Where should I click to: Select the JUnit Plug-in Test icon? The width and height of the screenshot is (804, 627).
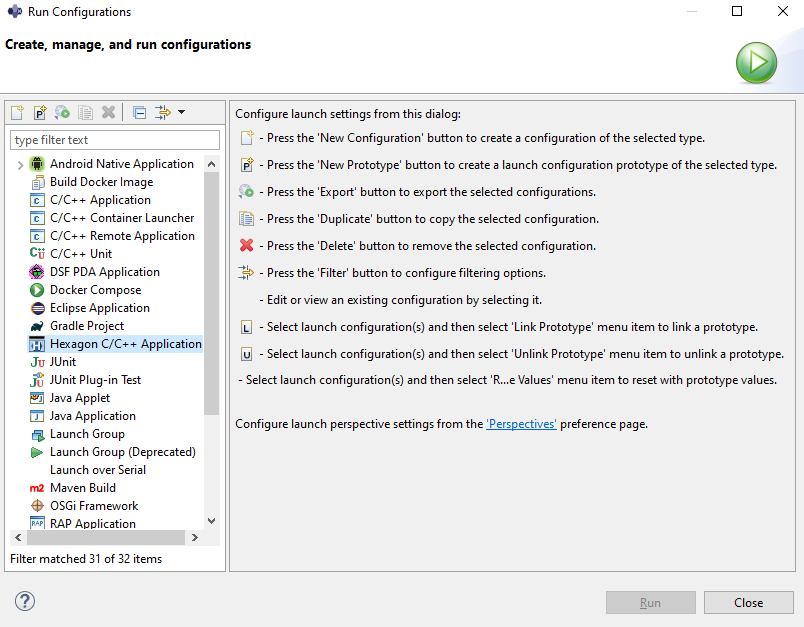(37, 380)
